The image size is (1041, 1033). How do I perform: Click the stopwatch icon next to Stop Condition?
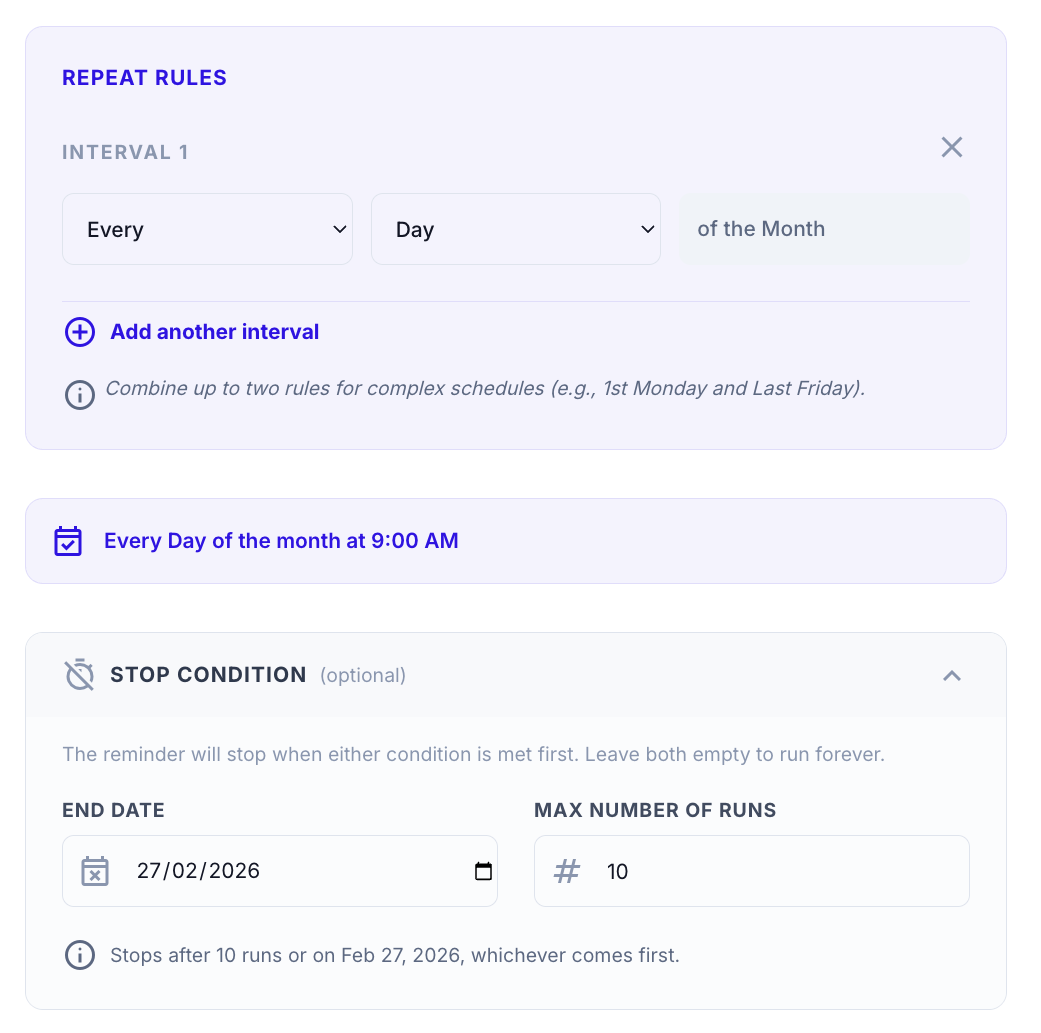coord(79,675)
